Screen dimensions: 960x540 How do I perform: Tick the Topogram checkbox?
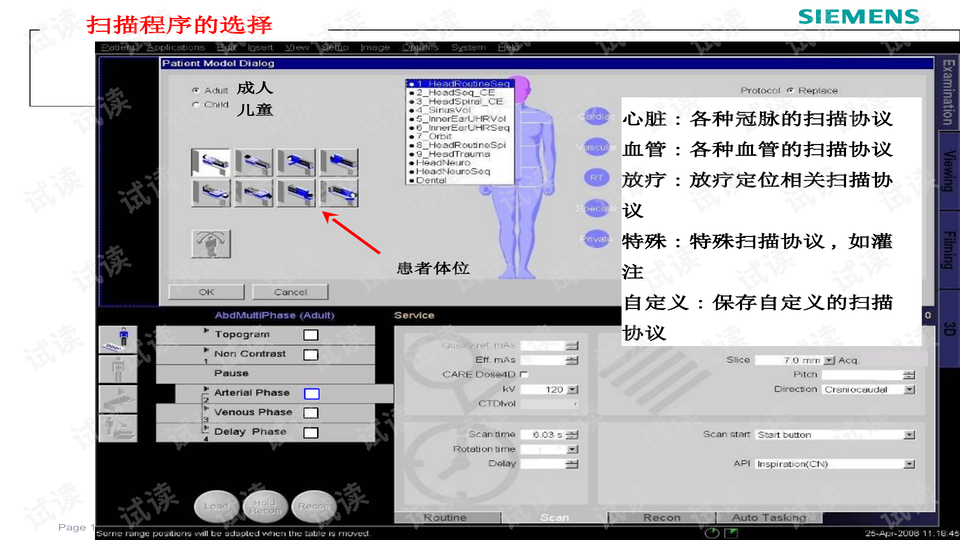tap(311, 335)
